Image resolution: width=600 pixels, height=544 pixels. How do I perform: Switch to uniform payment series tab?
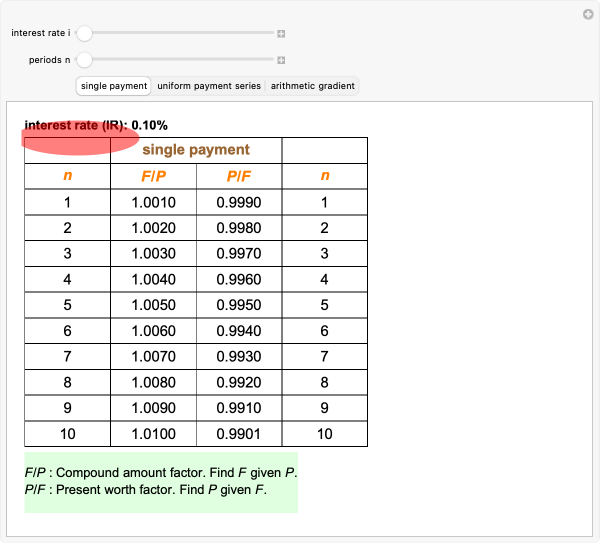tap(209, 86)
